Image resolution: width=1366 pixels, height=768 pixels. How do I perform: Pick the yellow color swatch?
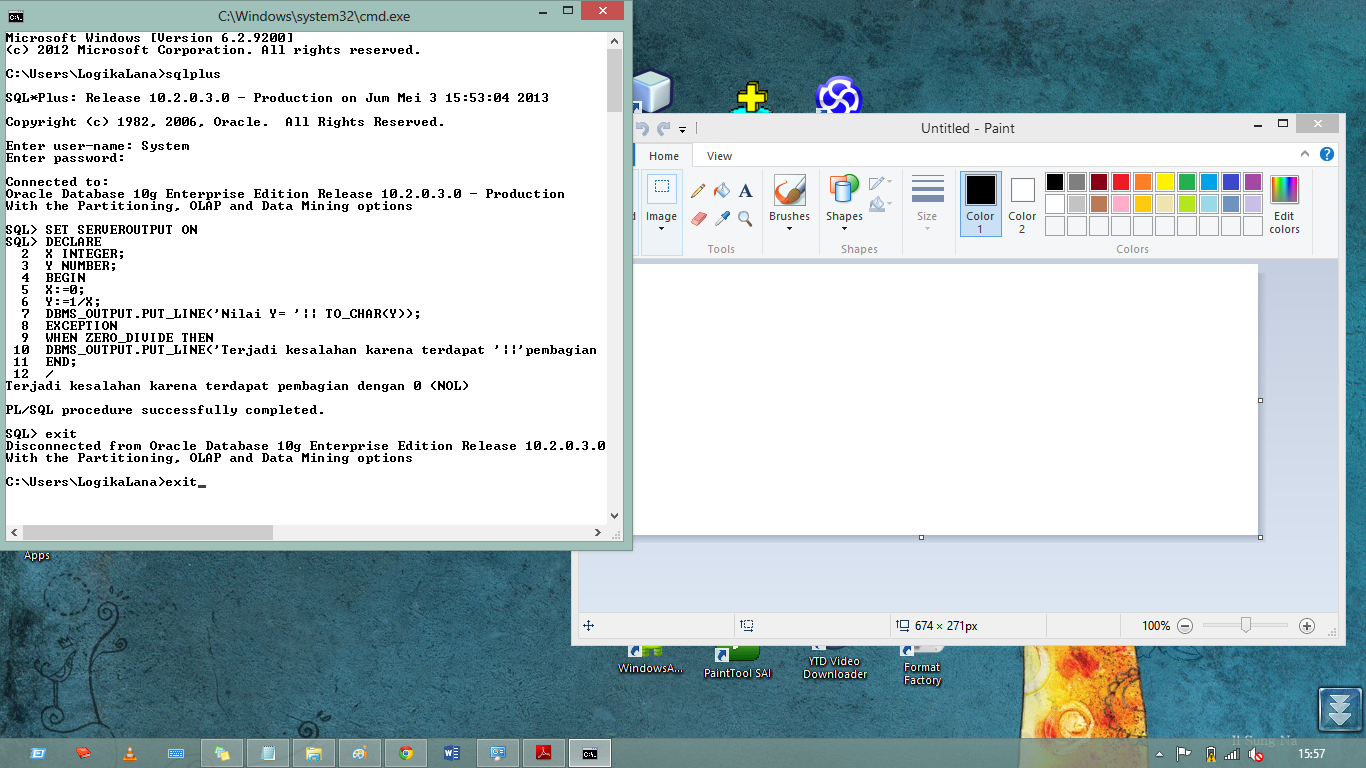pyautogui.click(x=1165, y=182)
